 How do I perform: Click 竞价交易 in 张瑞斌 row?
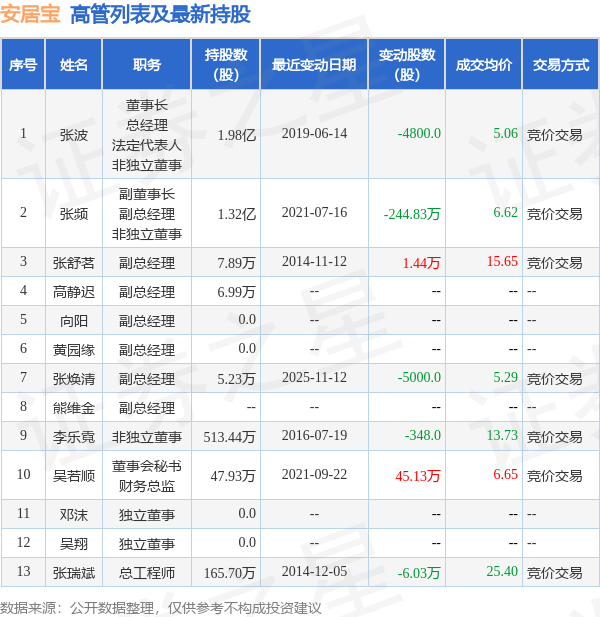click(555, 573)
